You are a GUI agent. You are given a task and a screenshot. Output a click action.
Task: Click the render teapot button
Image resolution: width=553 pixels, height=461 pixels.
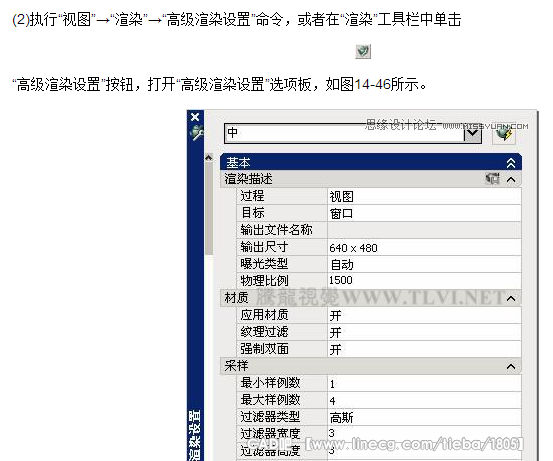click(504, 134)
